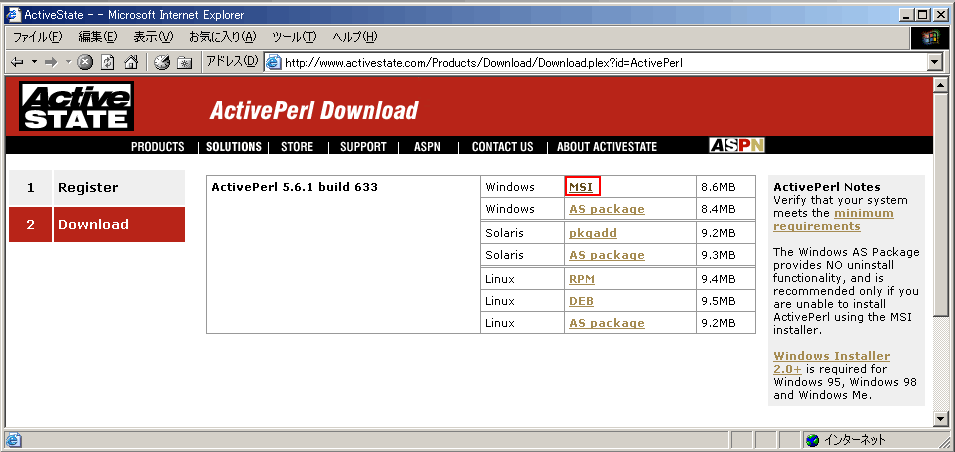Download the Linux AS package
955x452 pixels.
click(607, 323)
